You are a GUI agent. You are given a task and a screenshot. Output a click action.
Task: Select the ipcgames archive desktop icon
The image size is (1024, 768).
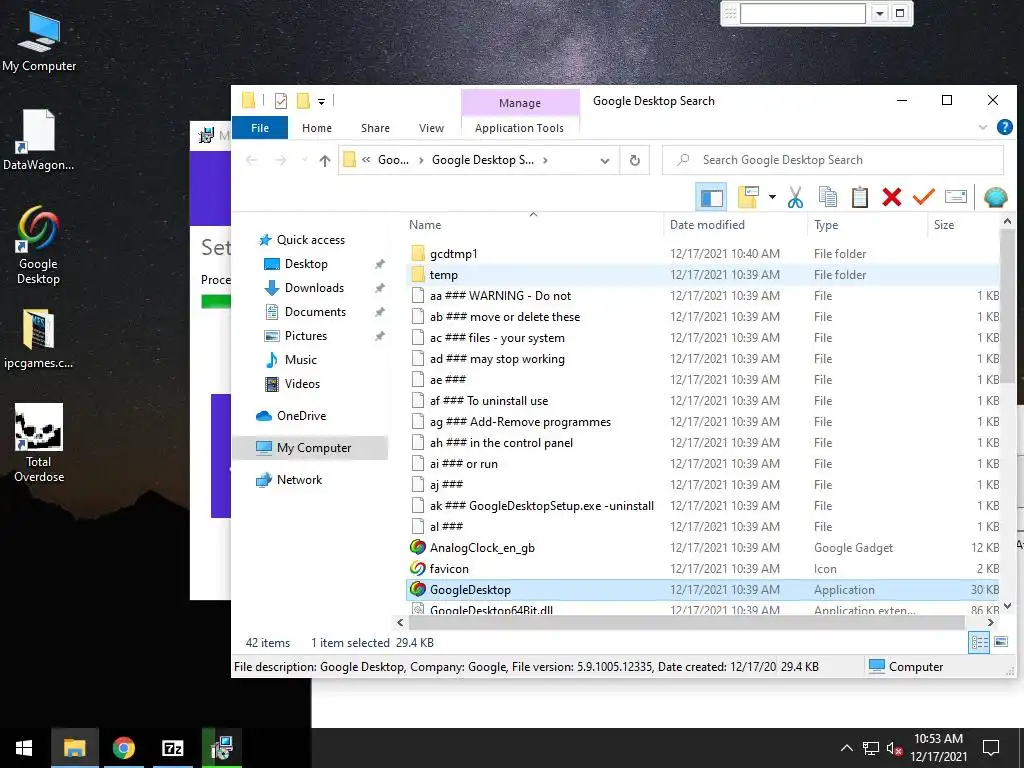tap(38, 339)
